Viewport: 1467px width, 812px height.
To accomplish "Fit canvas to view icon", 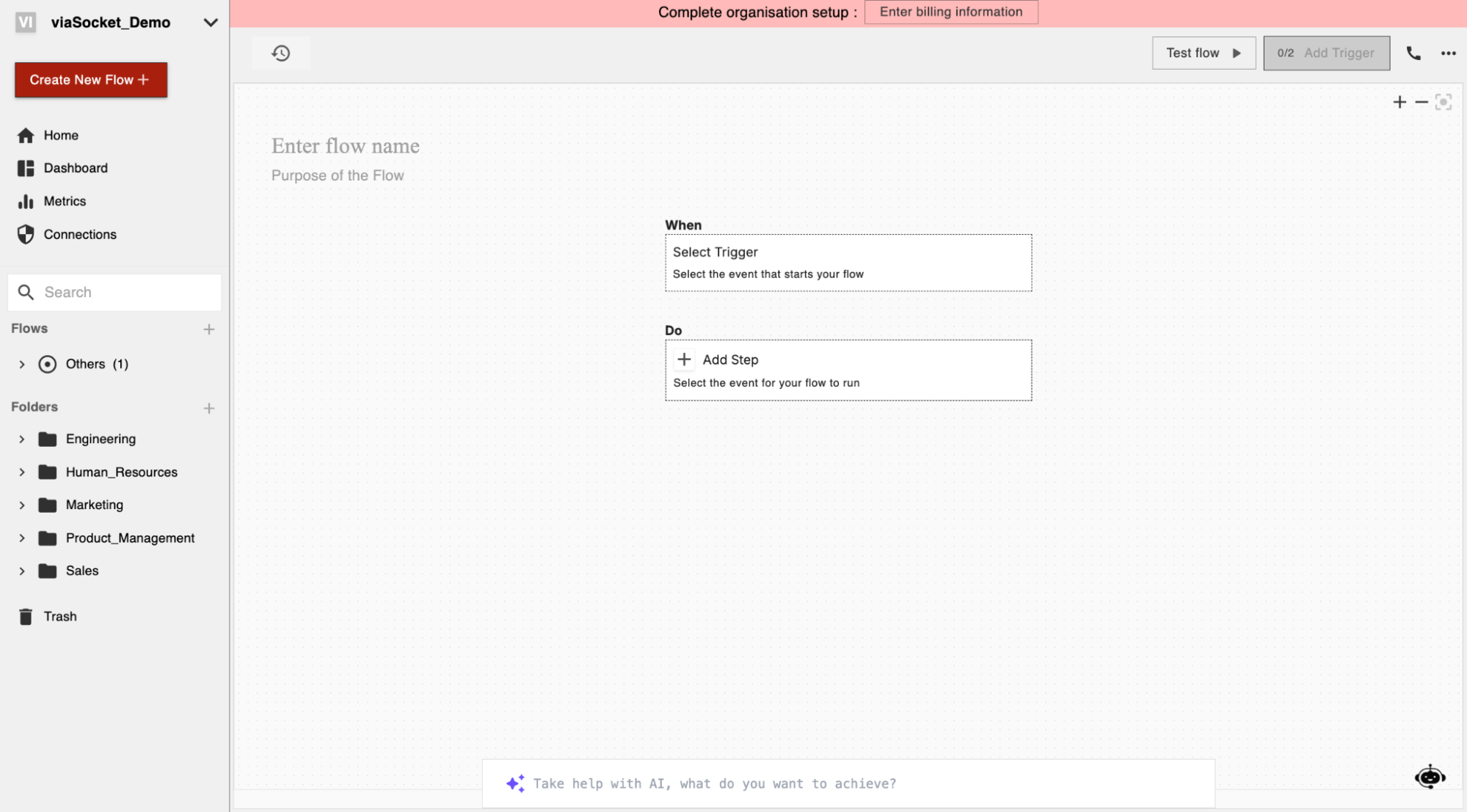I will [x=1444, y=102].
